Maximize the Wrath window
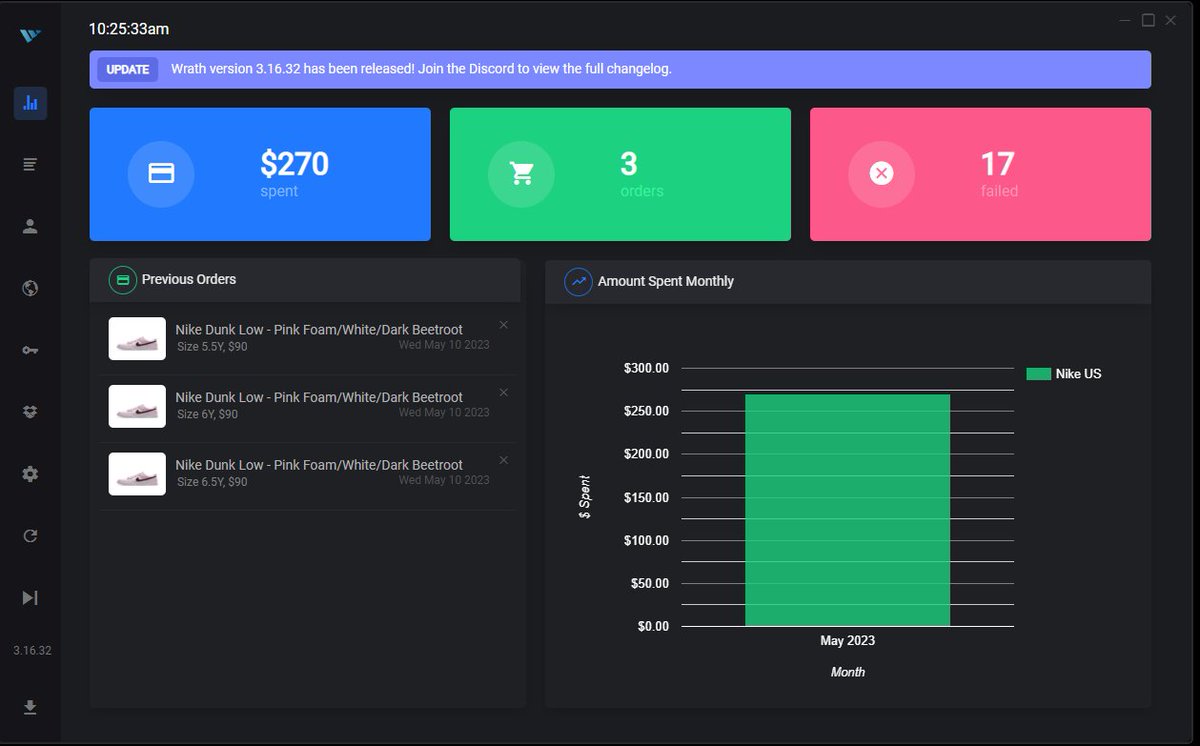This screenshot has width=1200, height=746. [1148, 20]
